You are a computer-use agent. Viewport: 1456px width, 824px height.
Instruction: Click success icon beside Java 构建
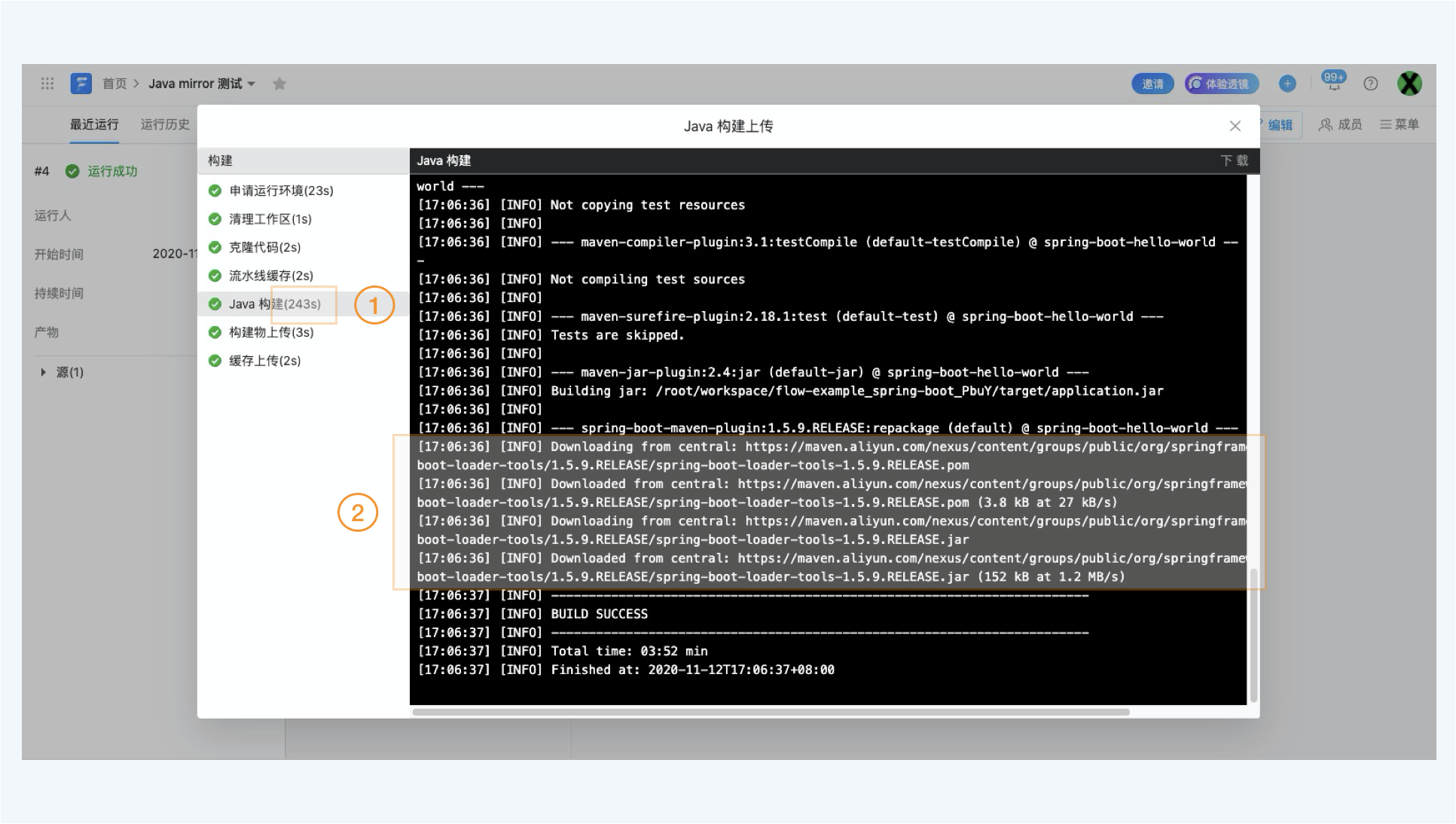point(215,304)
